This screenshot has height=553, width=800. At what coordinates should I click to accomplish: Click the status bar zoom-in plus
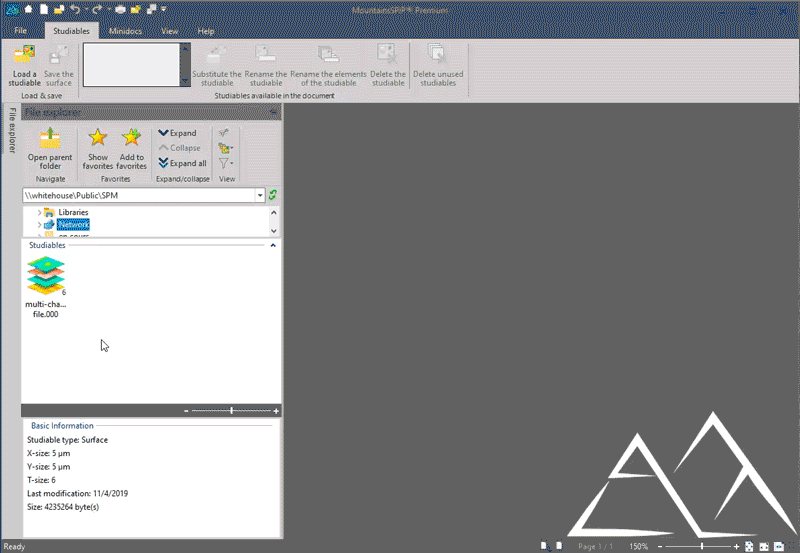tap(736, 546)
